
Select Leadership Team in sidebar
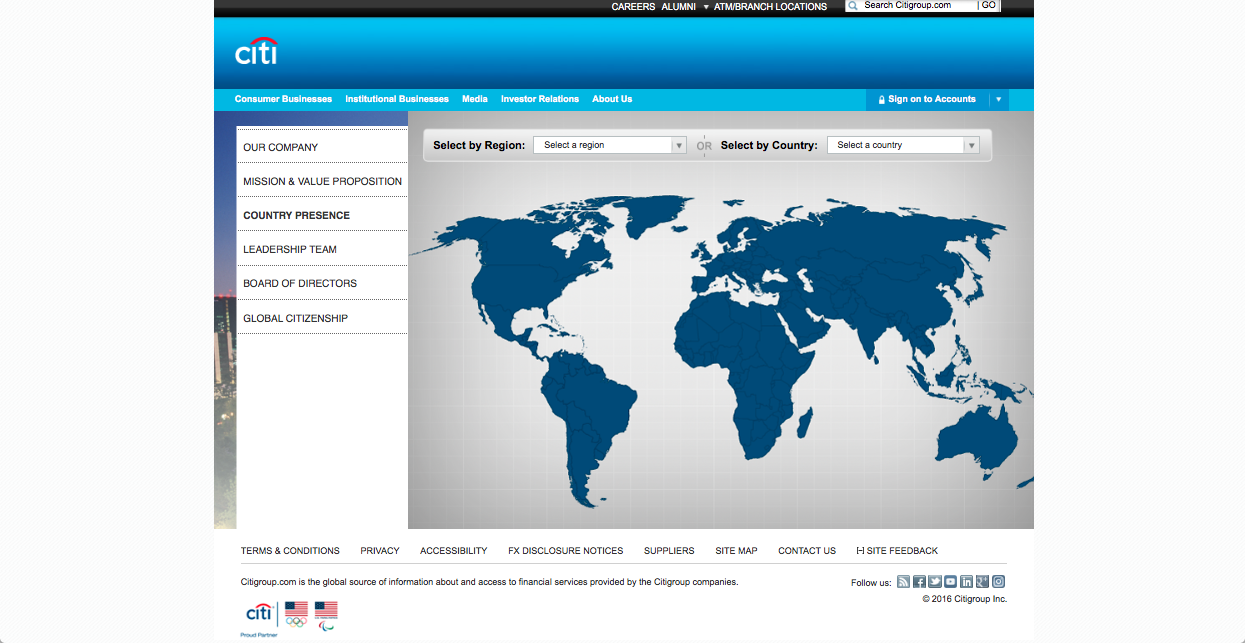[x=322, y=249]
